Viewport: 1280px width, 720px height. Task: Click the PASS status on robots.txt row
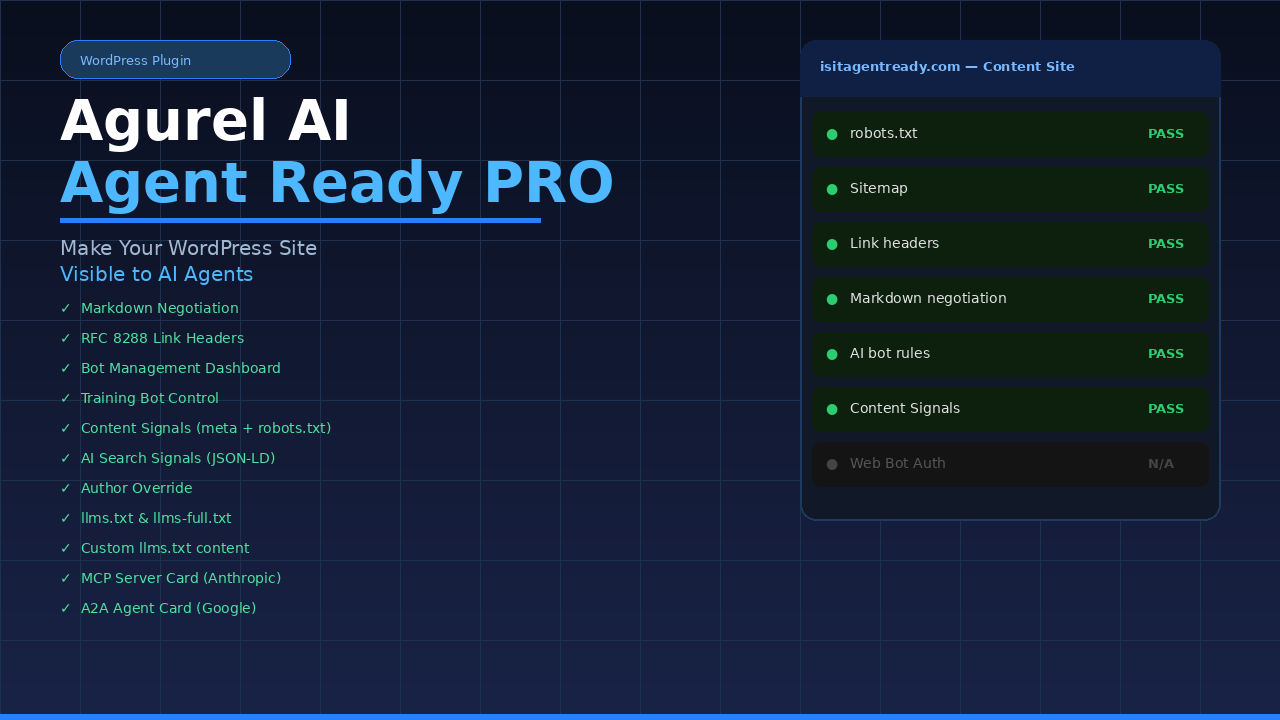coord(1166,134)
